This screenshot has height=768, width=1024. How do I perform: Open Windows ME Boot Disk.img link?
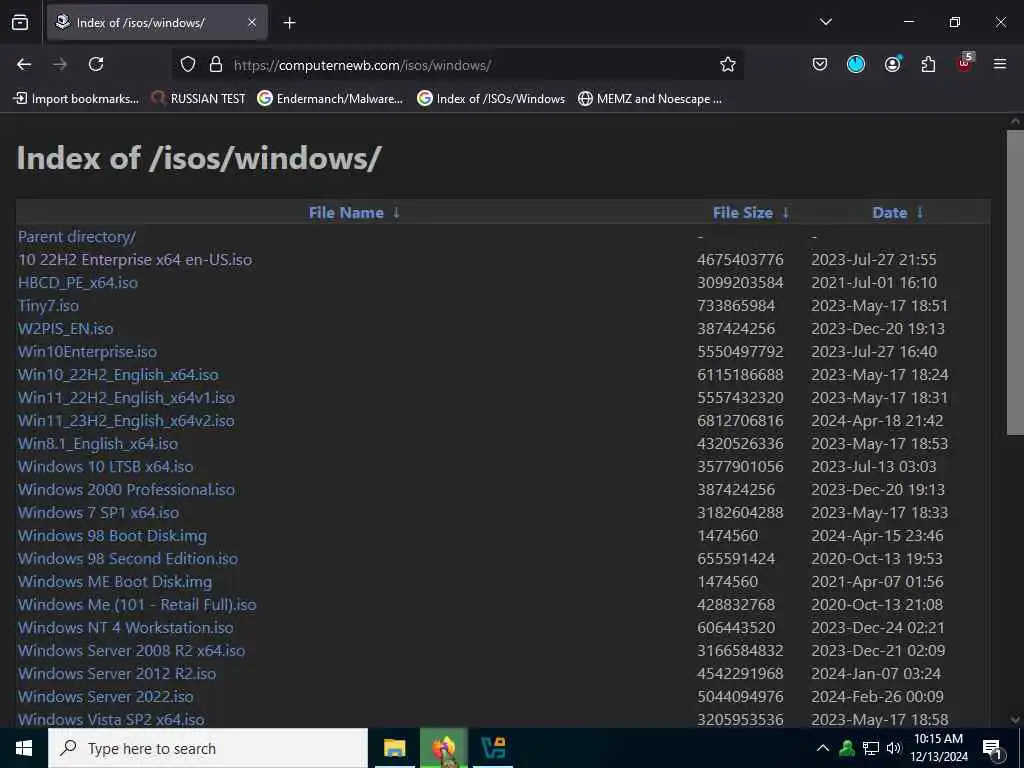click(x=115, y=581)
